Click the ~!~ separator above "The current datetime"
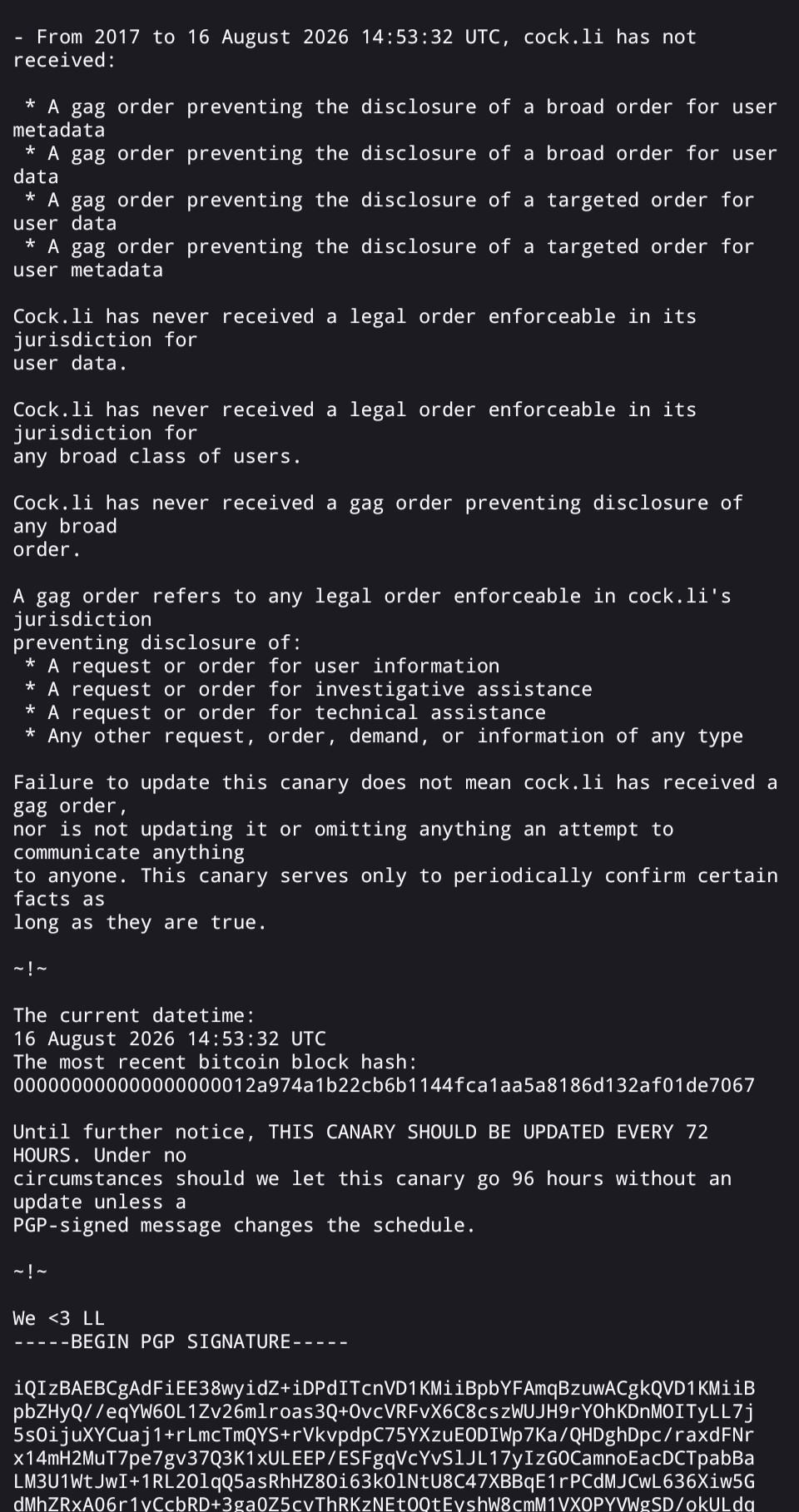The image size is (799, 1512). [x=30, y=969]
